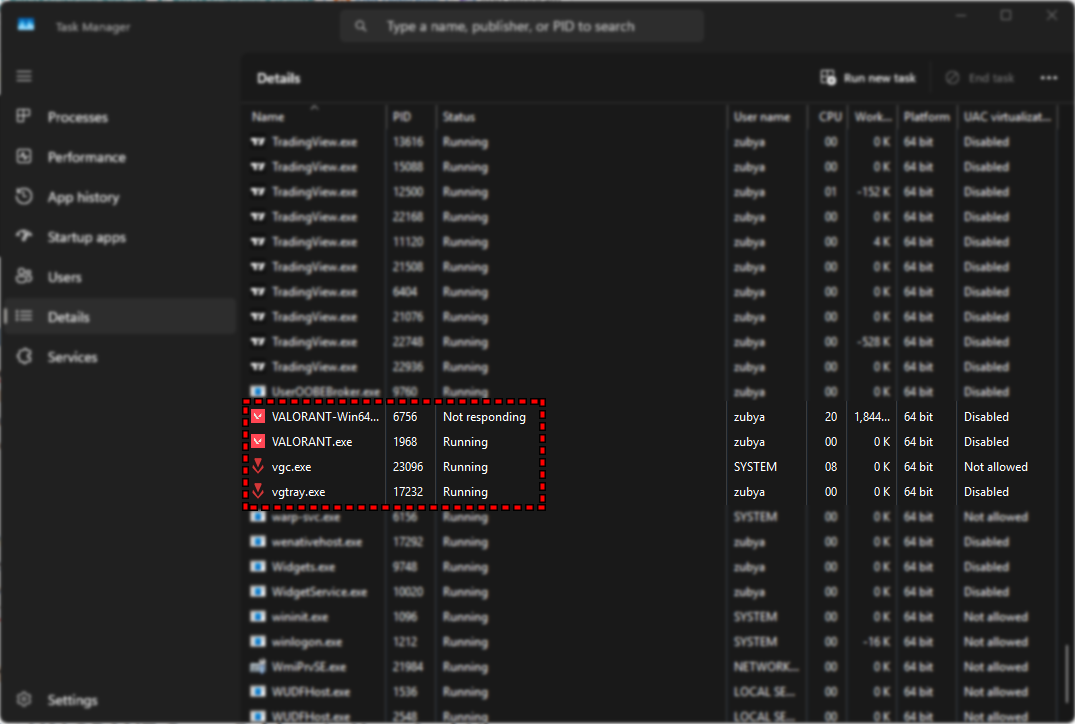Viewport: 1075px width, 724px height.
Task: Sort by the User name column
Action: [761, 117]
